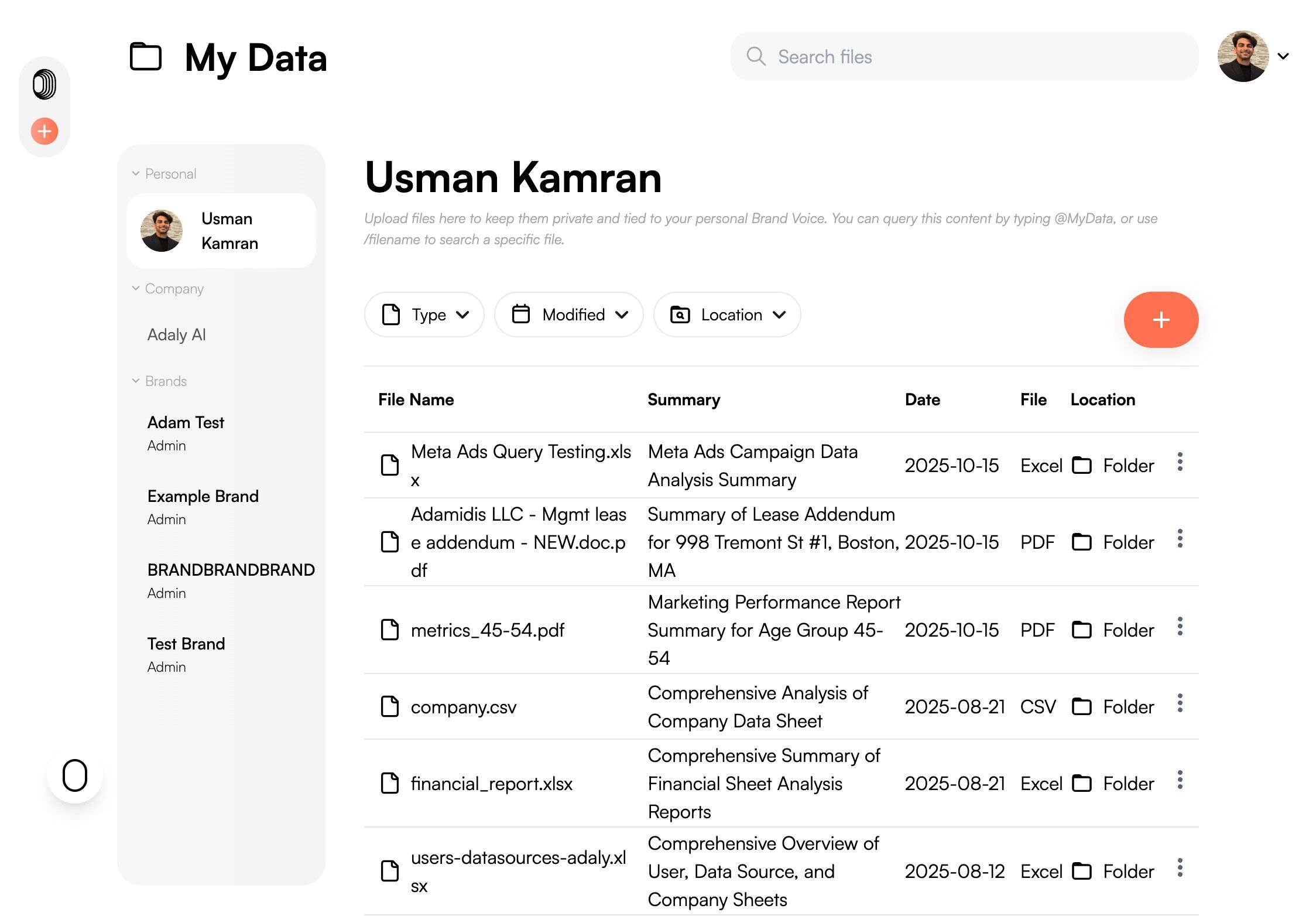Select Adaly AI under Company
Image resolution: width=1316 pixels, height=916 pixels.
tap(177, 335)
